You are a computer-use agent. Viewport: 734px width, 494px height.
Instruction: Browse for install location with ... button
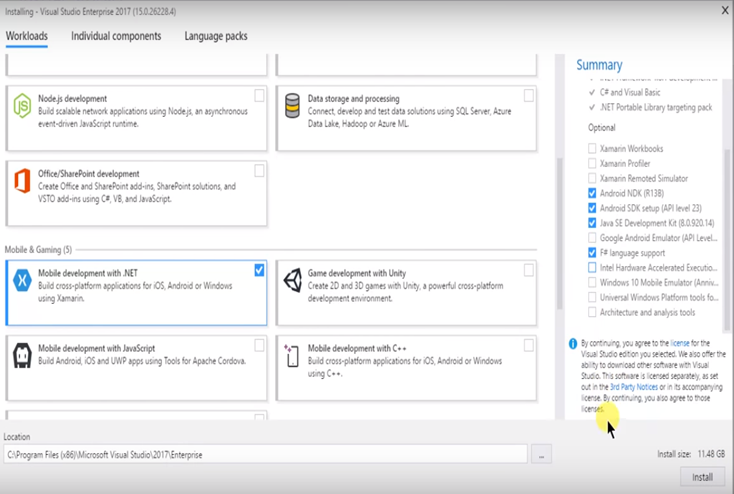tap(541, 455)
